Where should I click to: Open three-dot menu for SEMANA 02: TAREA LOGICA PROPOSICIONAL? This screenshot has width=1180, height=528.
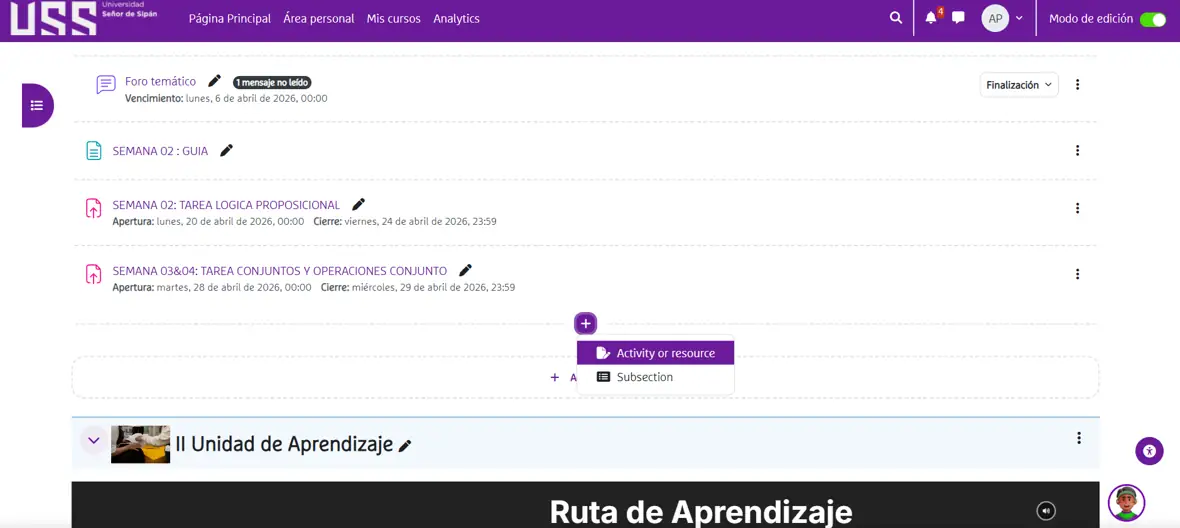1077,208
